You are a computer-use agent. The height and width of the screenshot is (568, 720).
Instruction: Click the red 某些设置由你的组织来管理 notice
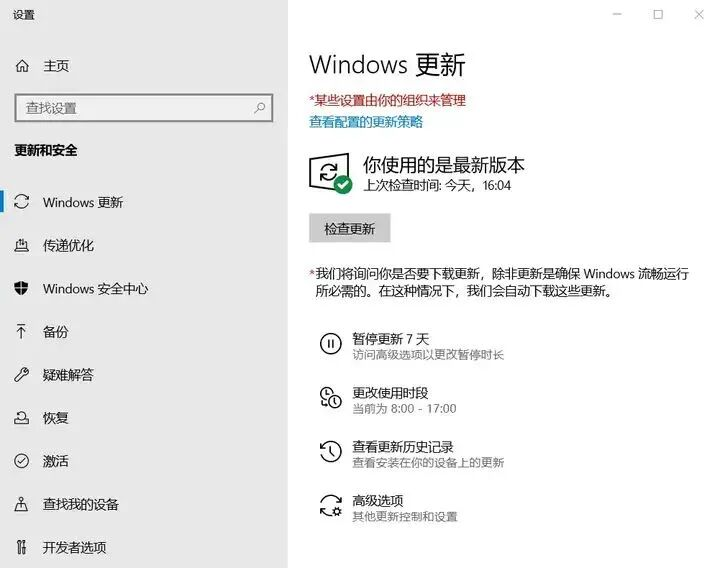coord(388,100)
